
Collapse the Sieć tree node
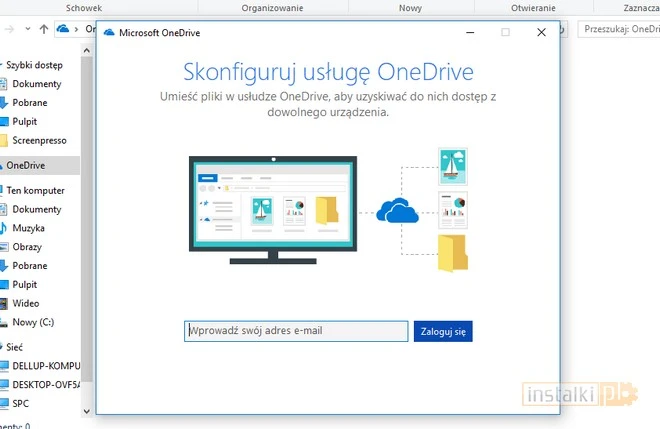point(2,346)
